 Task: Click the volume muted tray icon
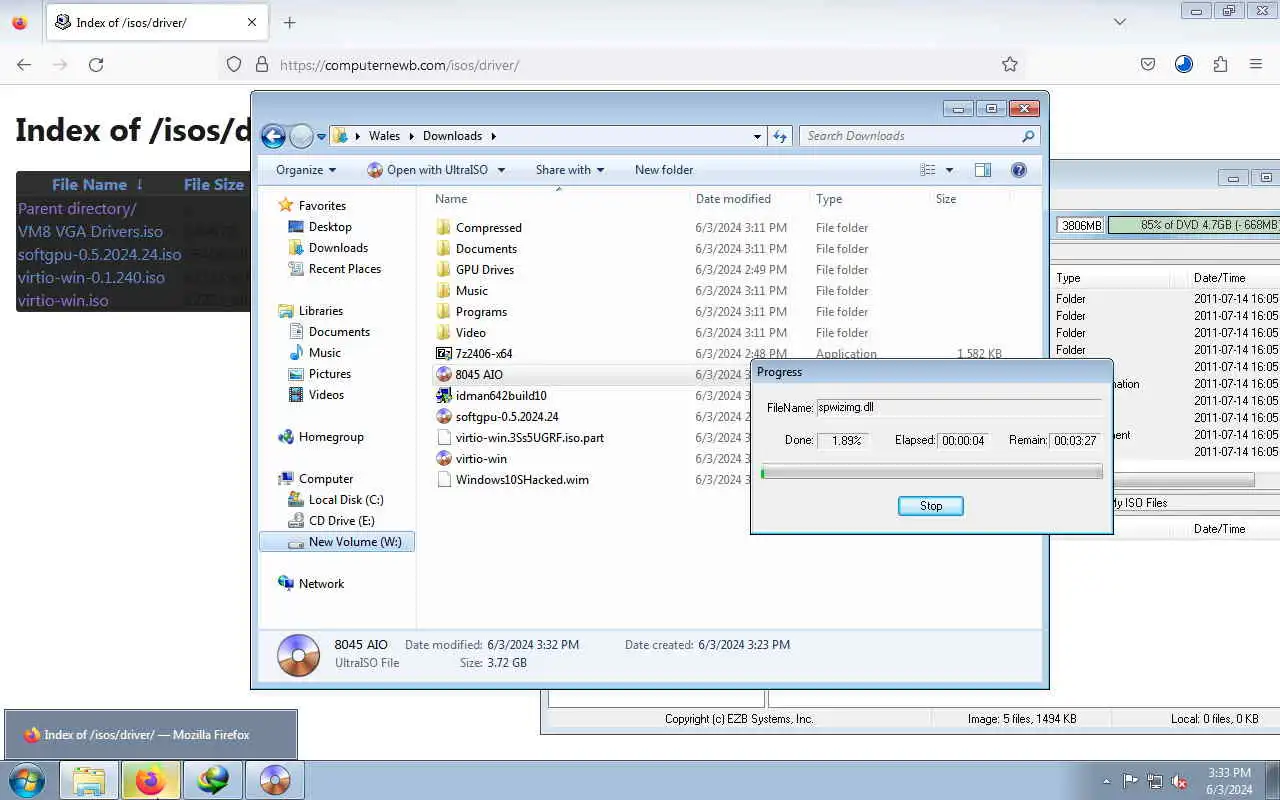pyautogui.click(x=1179, y=781)
